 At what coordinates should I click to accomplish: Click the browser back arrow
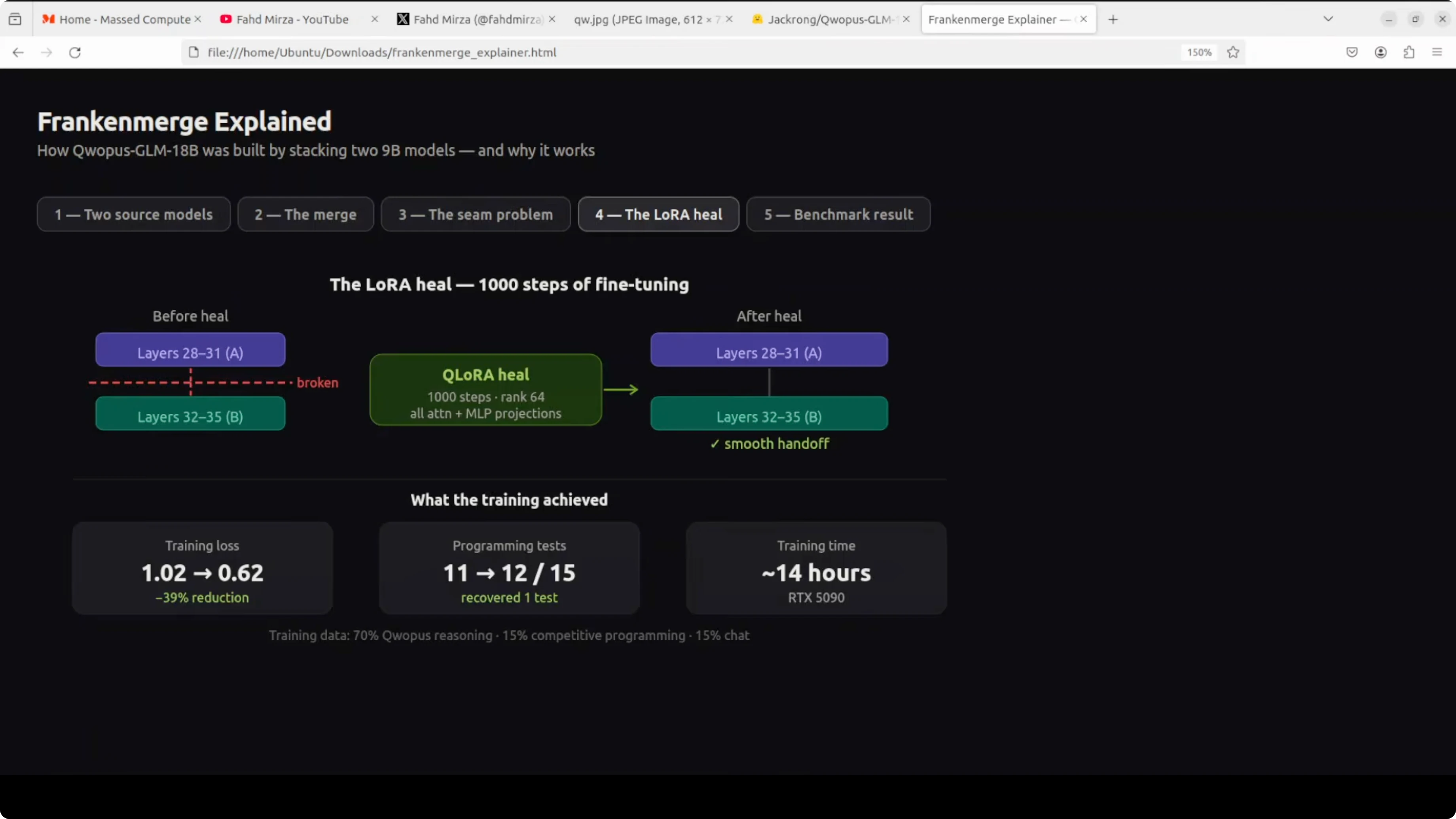pyautogui.click(x=18, y=53)
